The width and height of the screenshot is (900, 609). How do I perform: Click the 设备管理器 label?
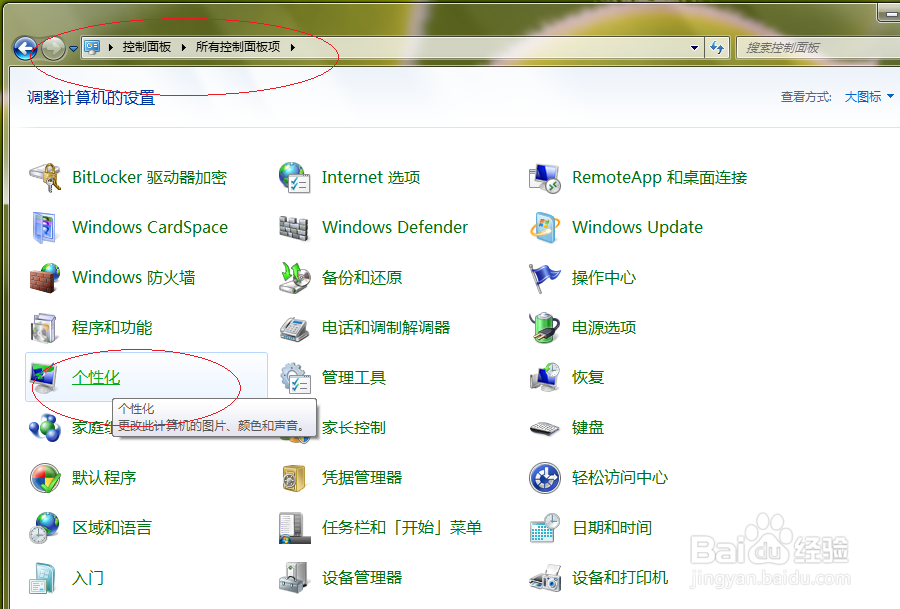pos(362,577)
